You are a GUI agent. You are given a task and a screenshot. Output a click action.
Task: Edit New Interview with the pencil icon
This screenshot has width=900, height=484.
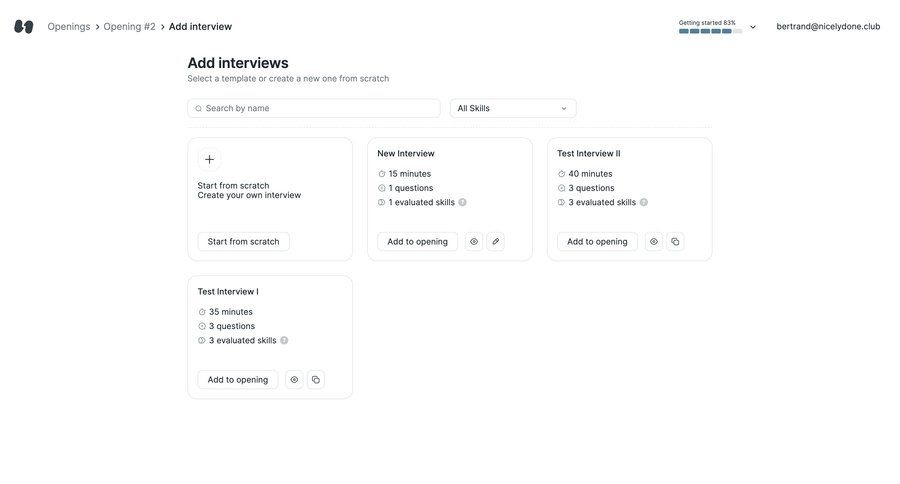point(496,242)
